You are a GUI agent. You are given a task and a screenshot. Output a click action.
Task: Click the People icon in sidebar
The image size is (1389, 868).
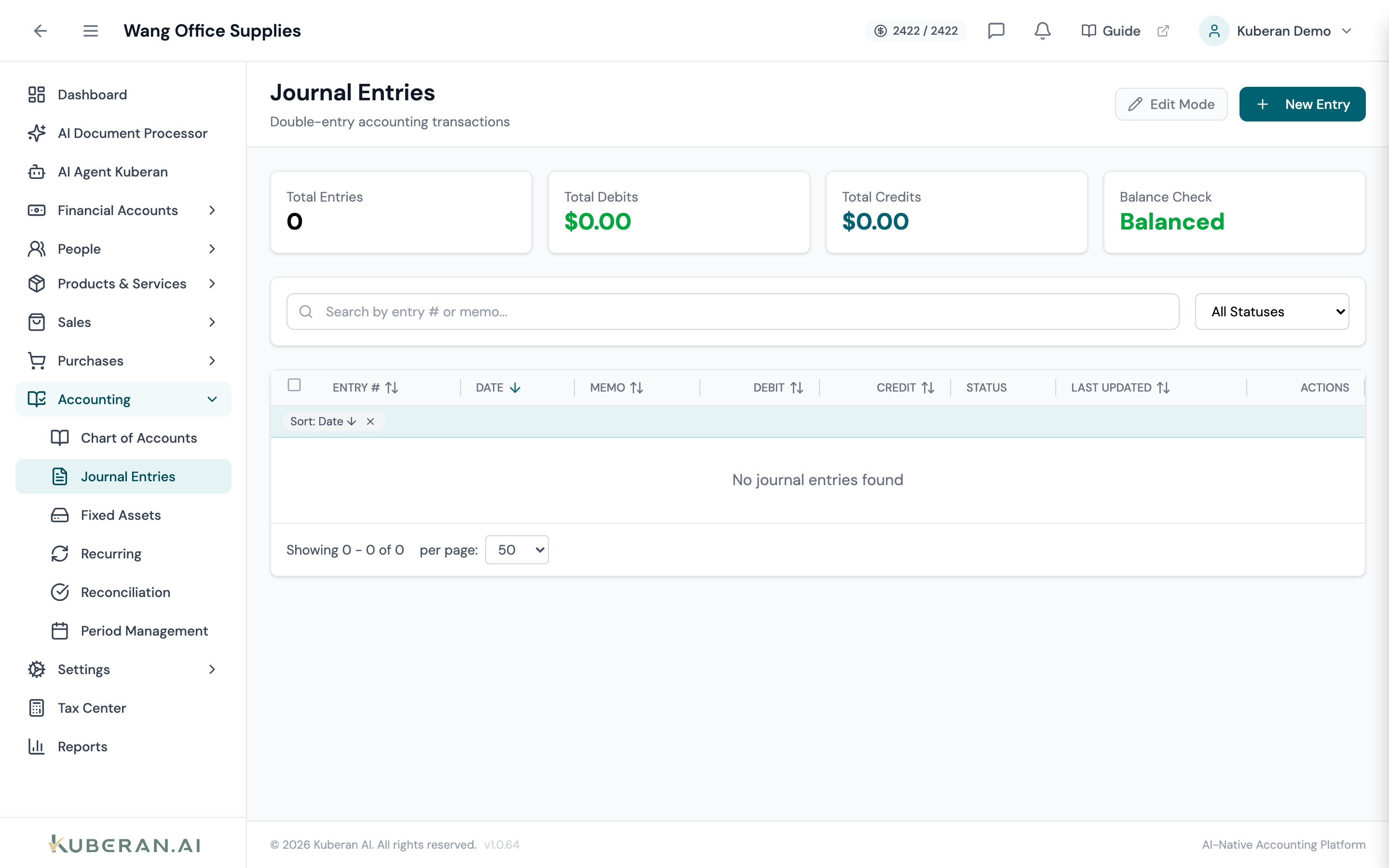pos(37,248)
